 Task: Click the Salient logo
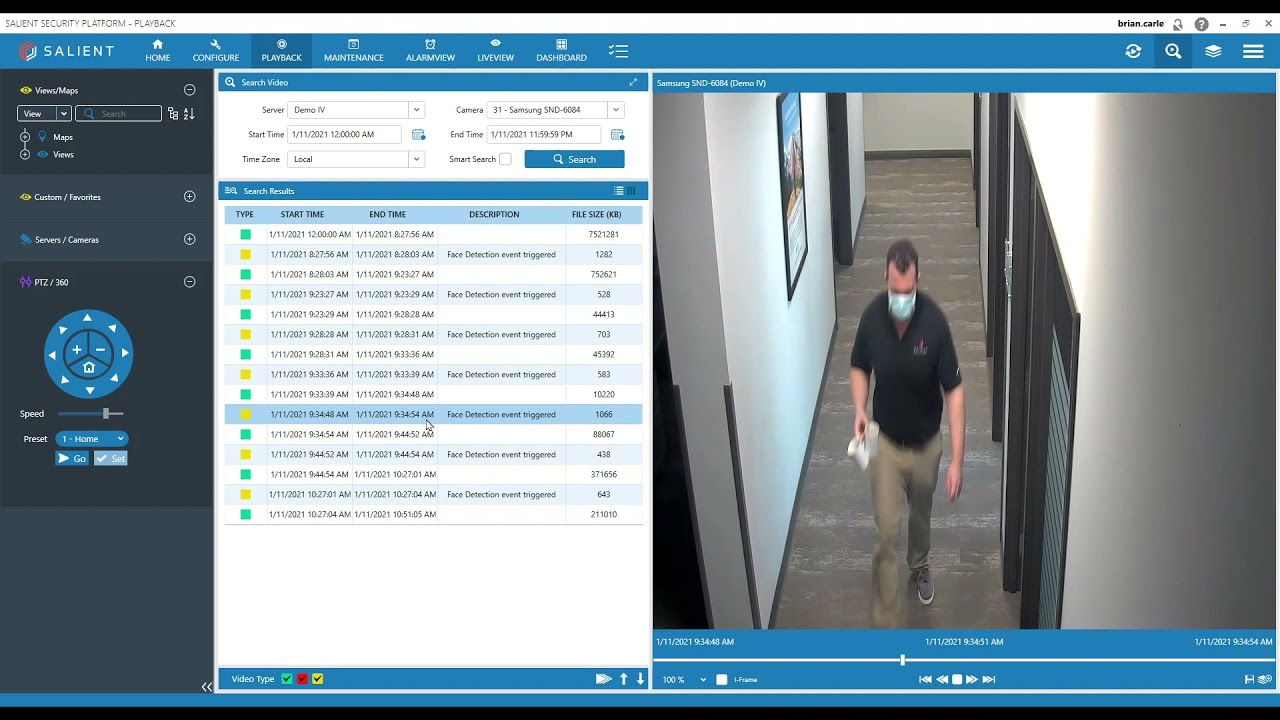[66, 51]
